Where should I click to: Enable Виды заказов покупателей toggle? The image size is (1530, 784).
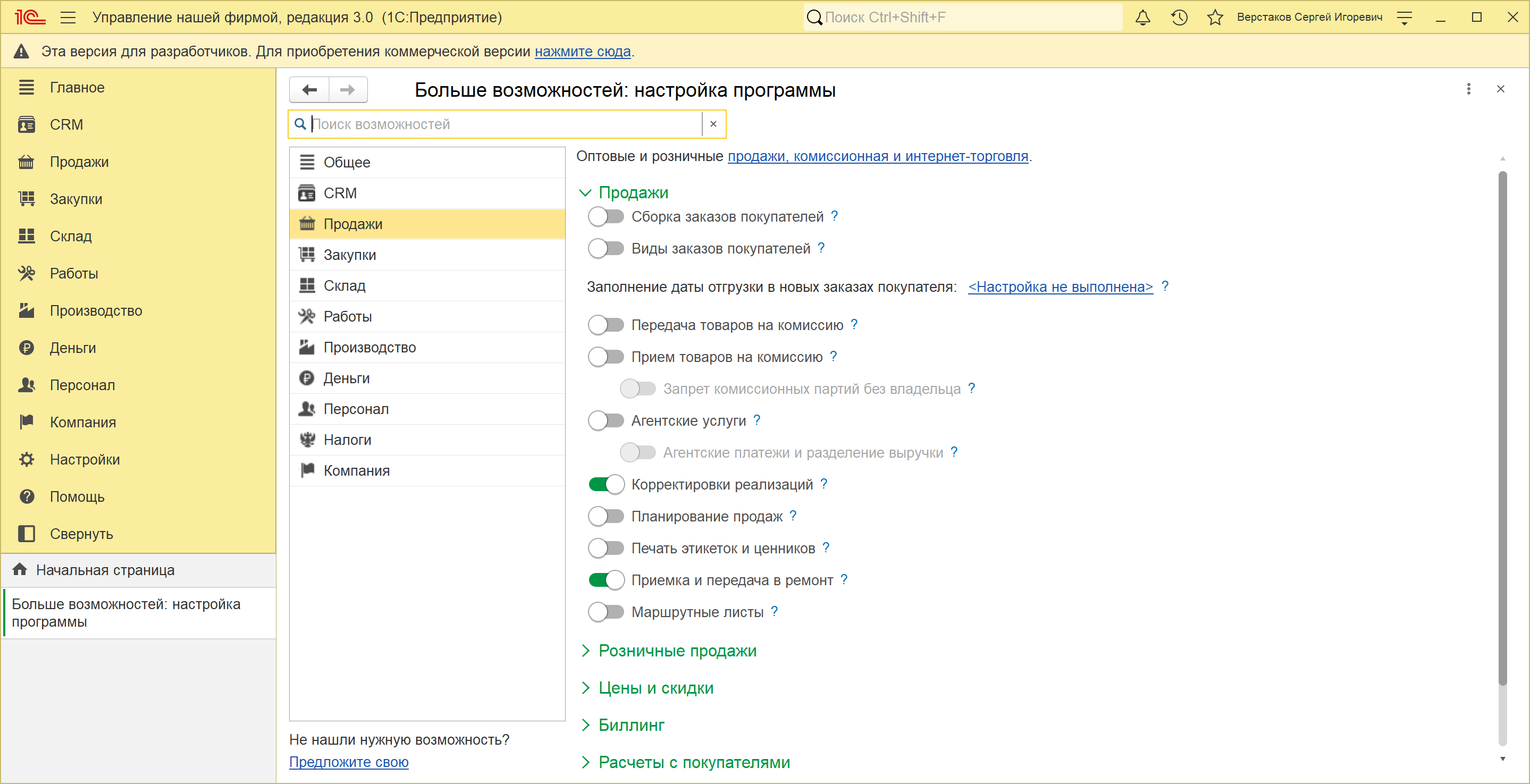[x=606, y=248]
